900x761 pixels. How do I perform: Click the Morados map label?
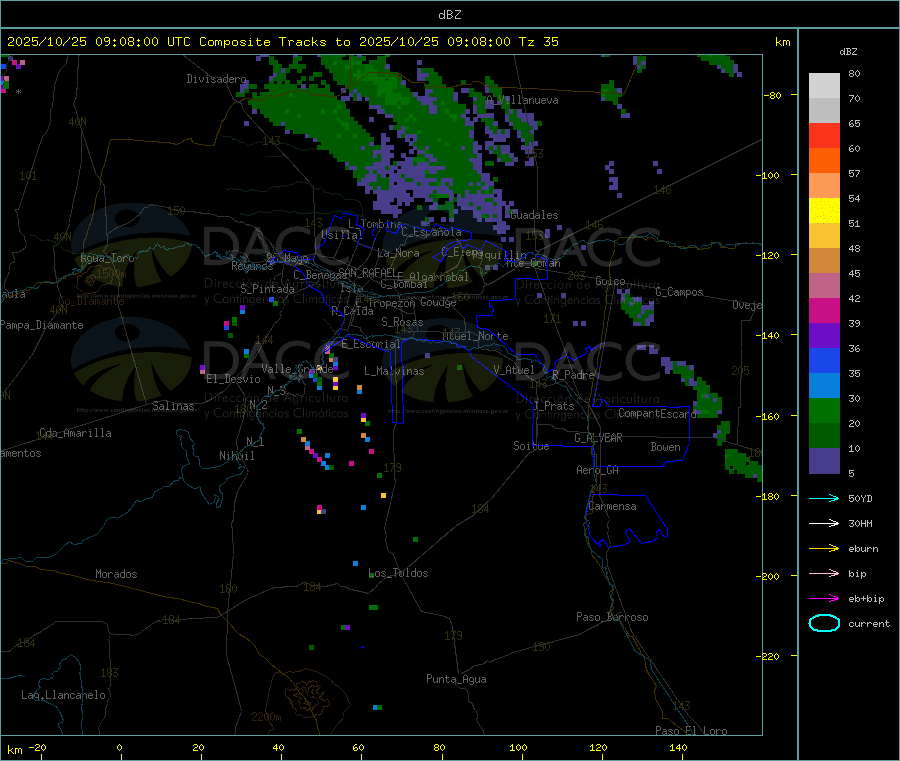116,574
